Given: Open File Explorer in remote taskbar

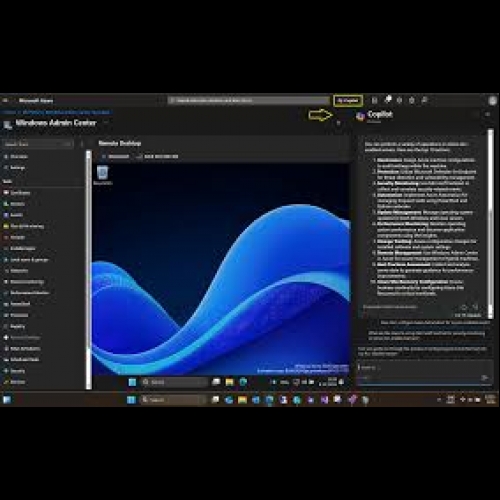Looking at the screenshot, I should 229,382.
